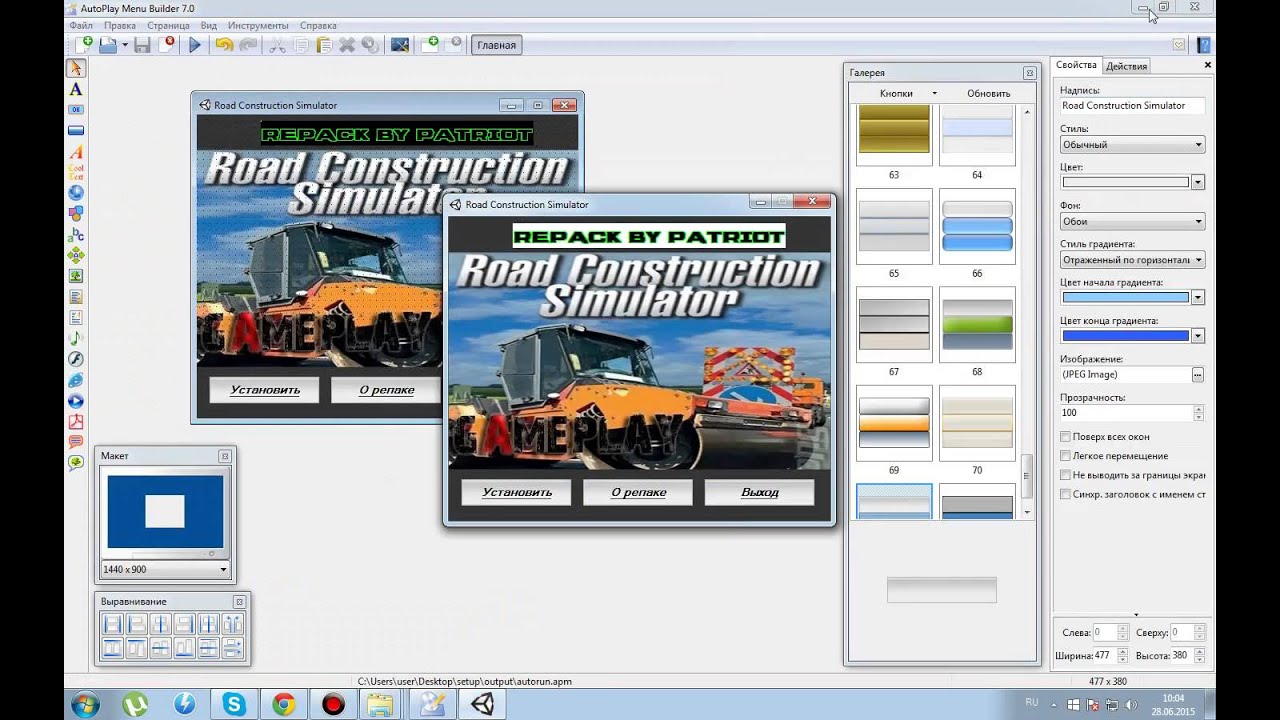The height and width of the screenshot is (720, 1280).
Task: Open Стиль градиента dropdown
Action: [x=1132, y=260]
